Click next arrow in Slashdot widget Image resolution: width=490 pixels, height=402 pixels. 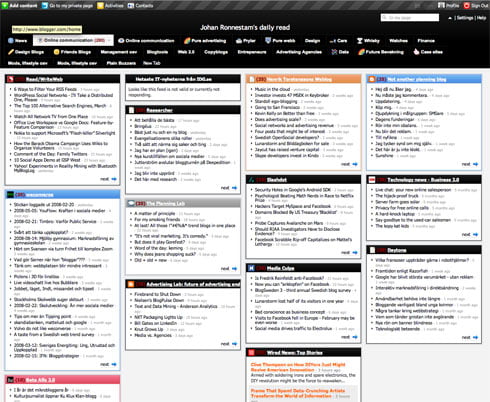pyautogui.click(x=355, y=253)
